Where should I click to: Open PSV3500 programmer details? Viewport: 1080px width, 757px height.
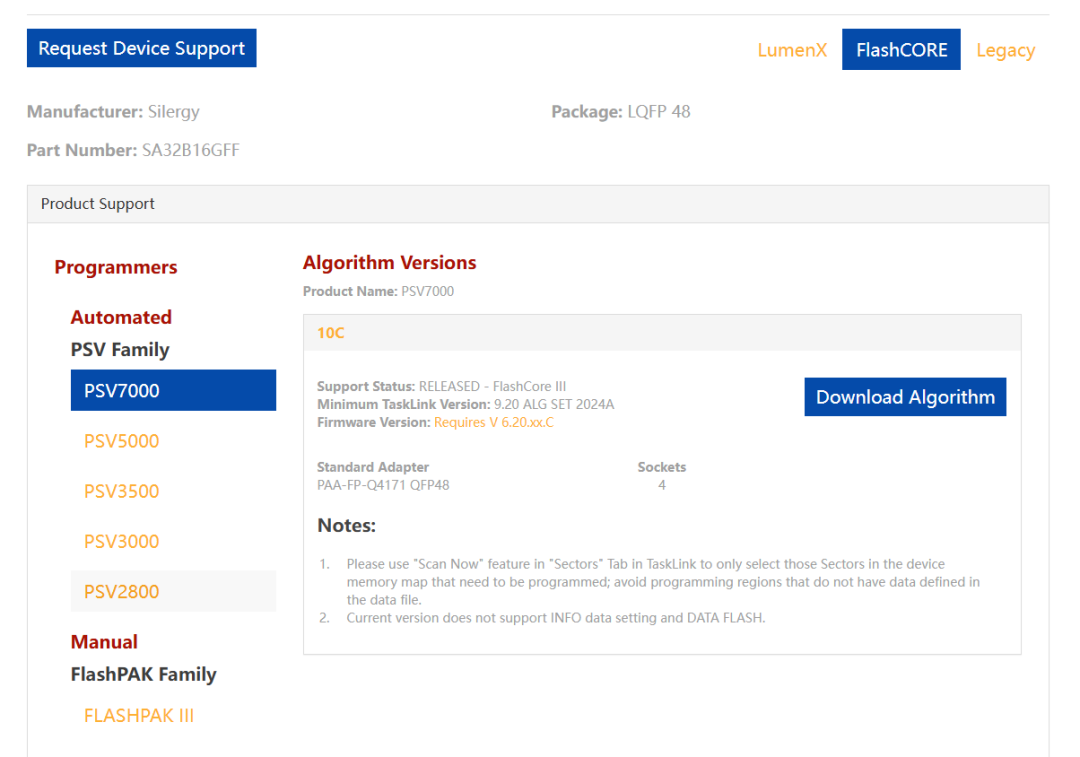121,491
